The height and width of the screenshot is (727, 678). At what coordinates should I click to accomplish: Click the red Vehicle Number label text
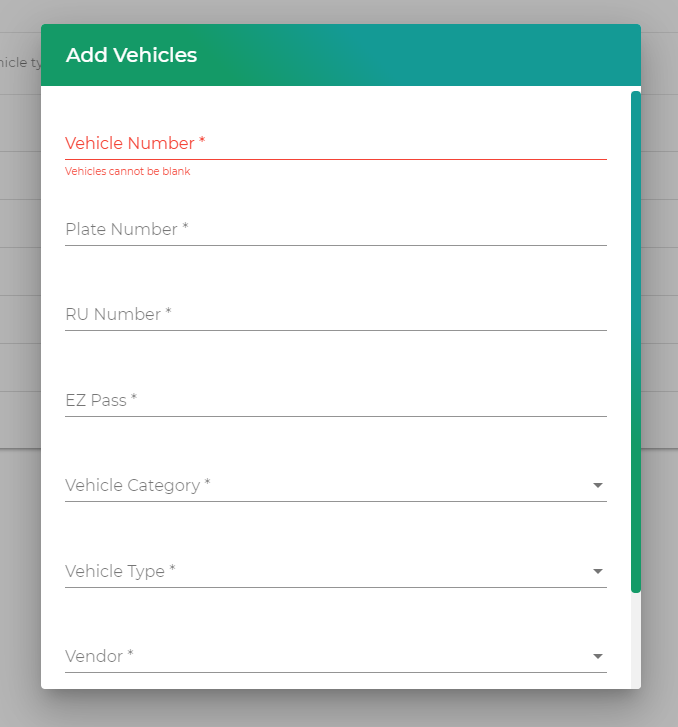pos(135,144)
